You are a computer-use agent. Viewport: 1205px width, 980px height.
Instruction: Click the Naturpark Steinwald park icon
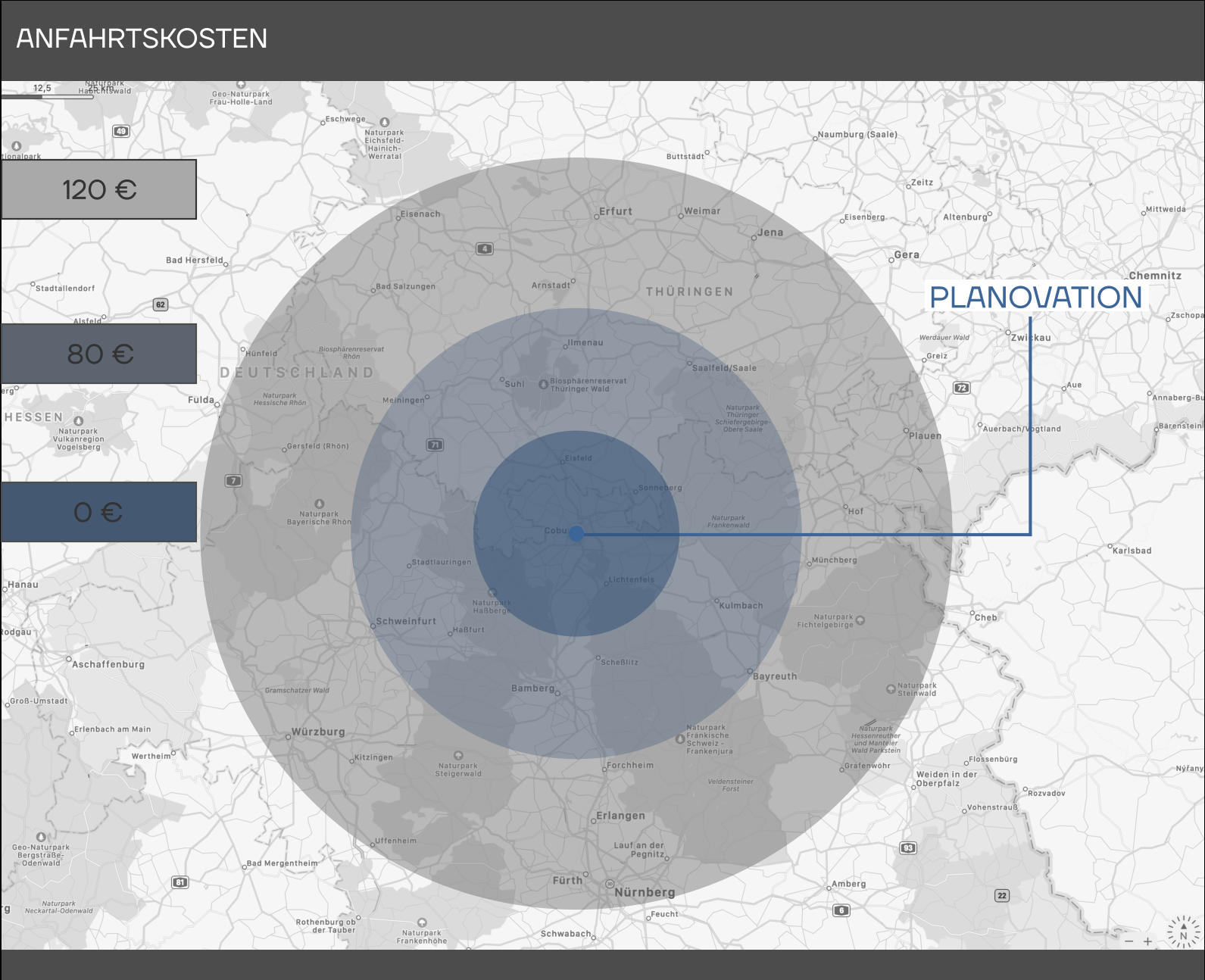click(891, 688)
